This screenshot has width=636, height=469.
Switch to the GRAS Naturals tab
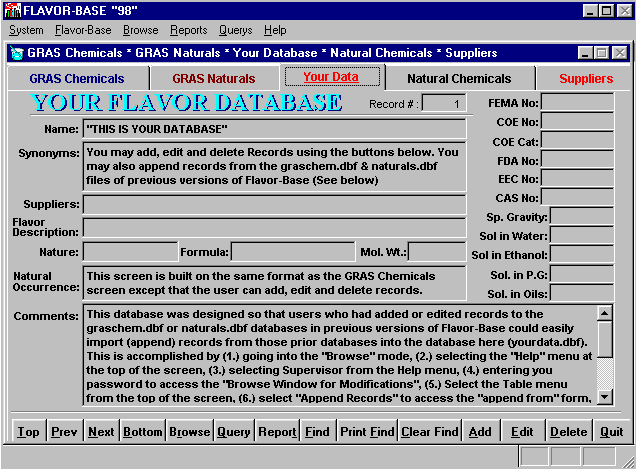pos(214,79)
